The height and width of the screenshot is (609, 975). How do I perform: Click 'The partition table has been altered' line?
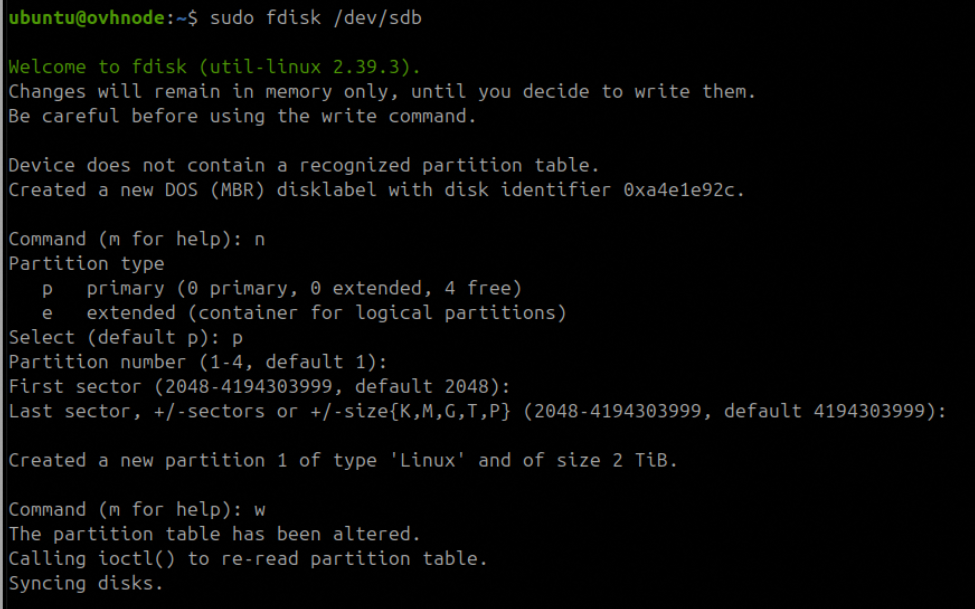click(x=215, y=534)
